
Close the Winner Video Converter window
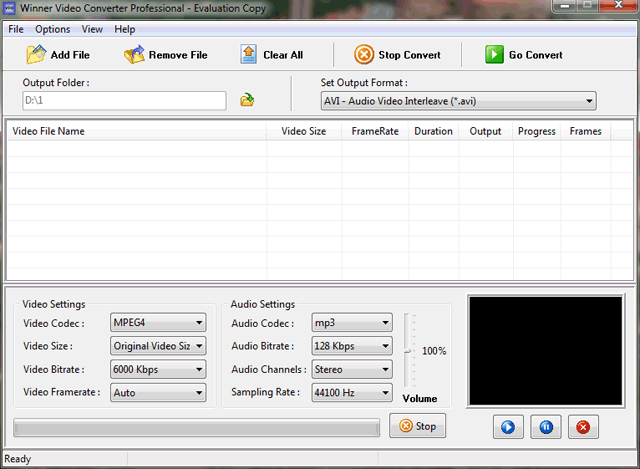[618, 5]
